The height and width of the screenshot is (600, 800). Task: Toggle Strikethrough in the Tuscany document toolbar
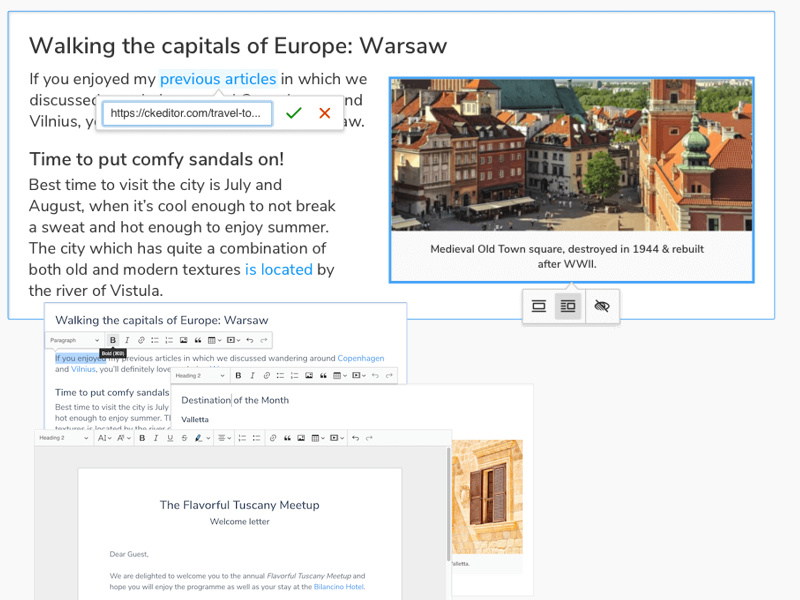[x=184, y=438]
